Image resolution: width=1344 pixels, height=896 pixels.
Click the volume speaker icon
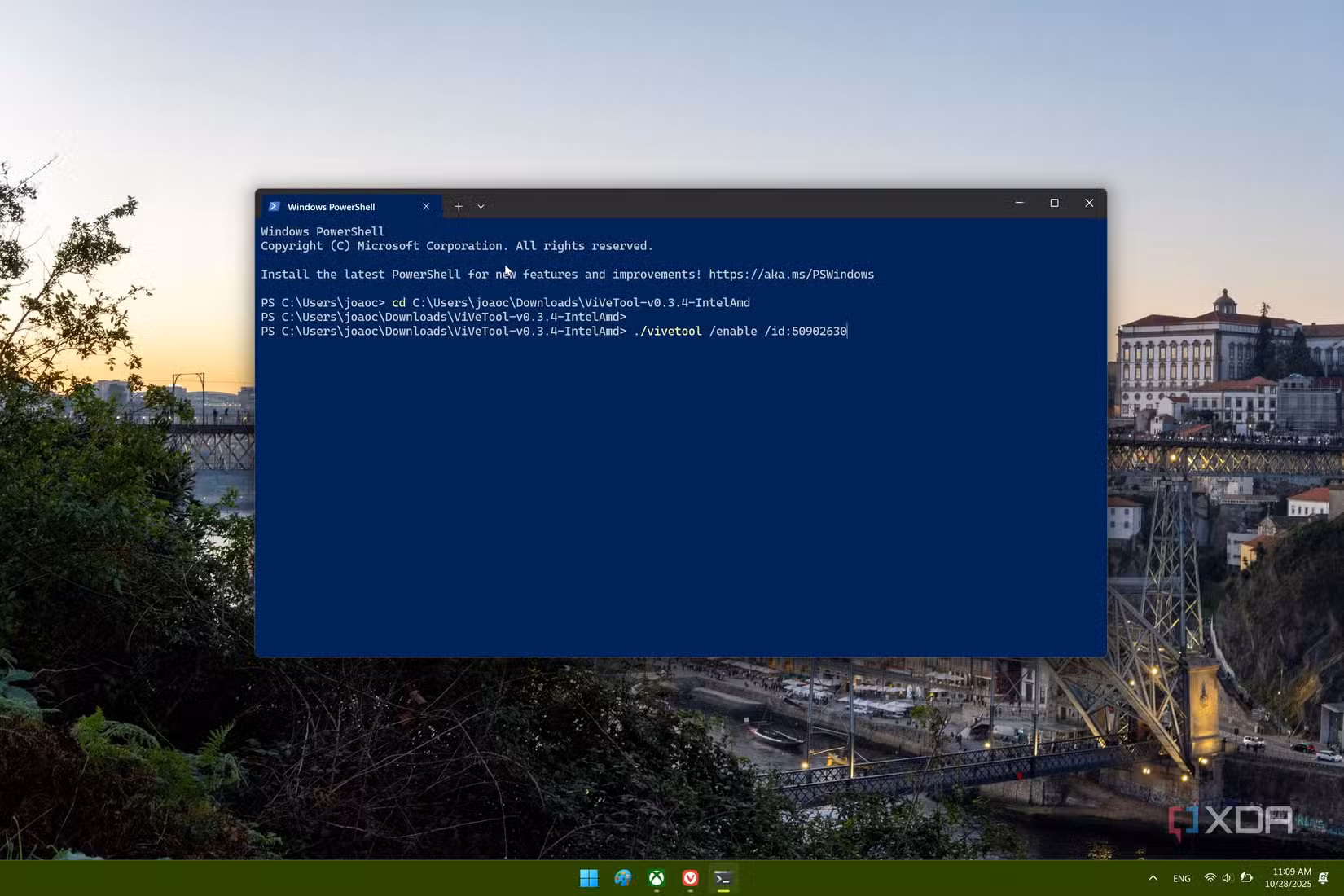pyautogui.click(x=1227, y=878)
